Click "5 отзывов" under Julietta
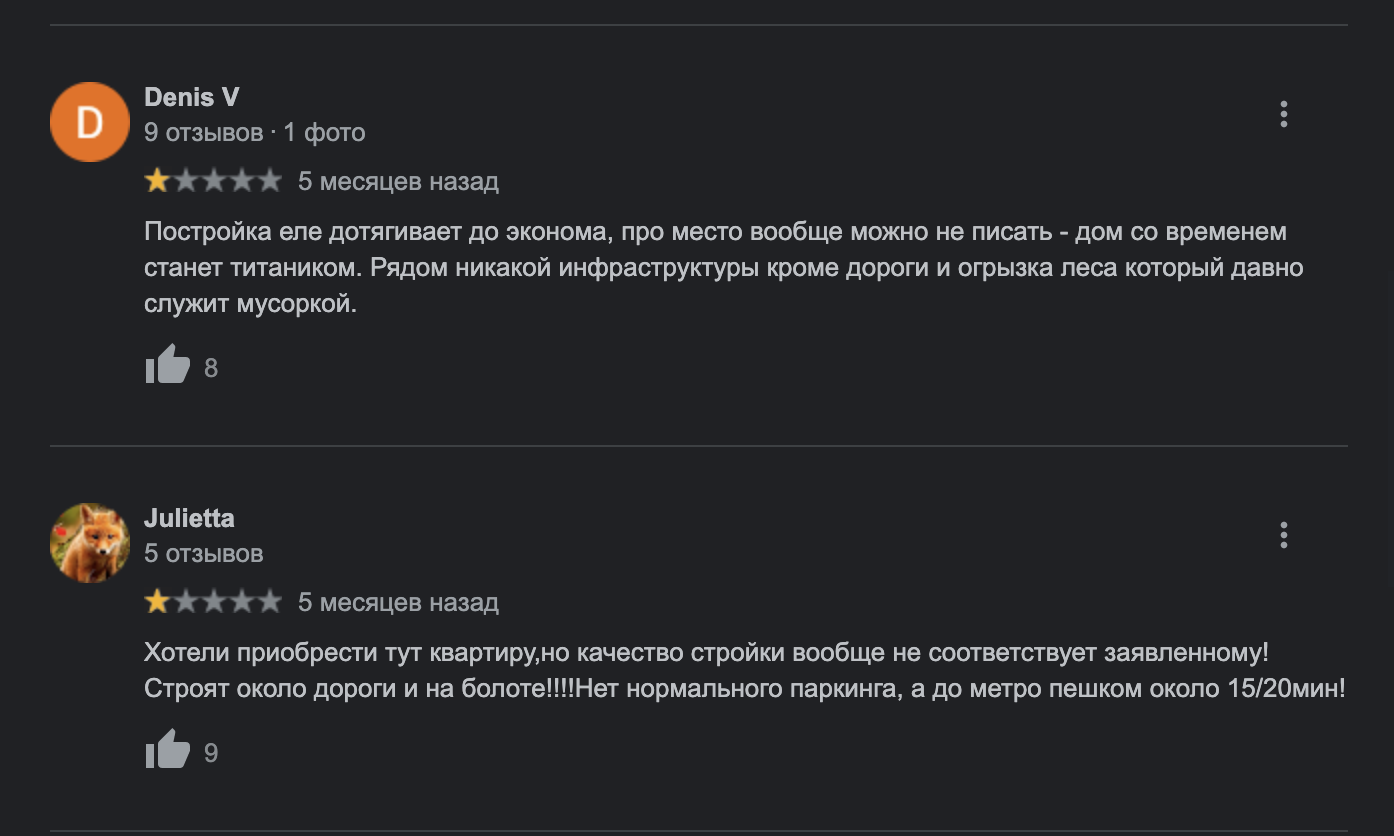Image resolution: width=1394 pixels, height=836 pixels. (x=203, y=553)
